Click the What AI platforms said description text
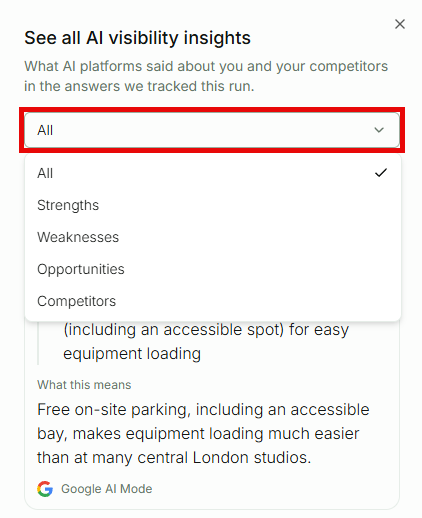The image size is (422, 518). click(x=206, y=76)
